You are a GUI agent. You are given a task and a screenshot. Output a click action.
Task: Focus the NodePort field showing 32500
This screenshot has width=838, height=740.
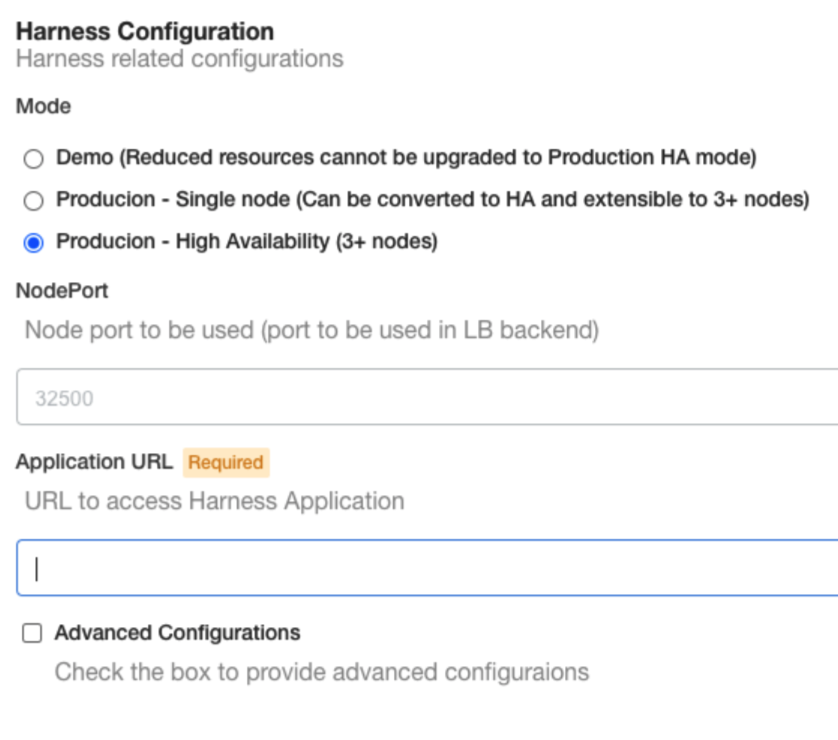pos(427,397)
